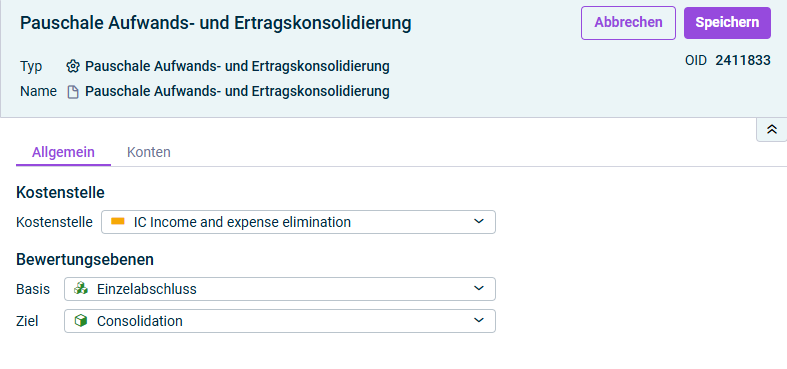Click the Consolidation selection field

click(280, 321)
